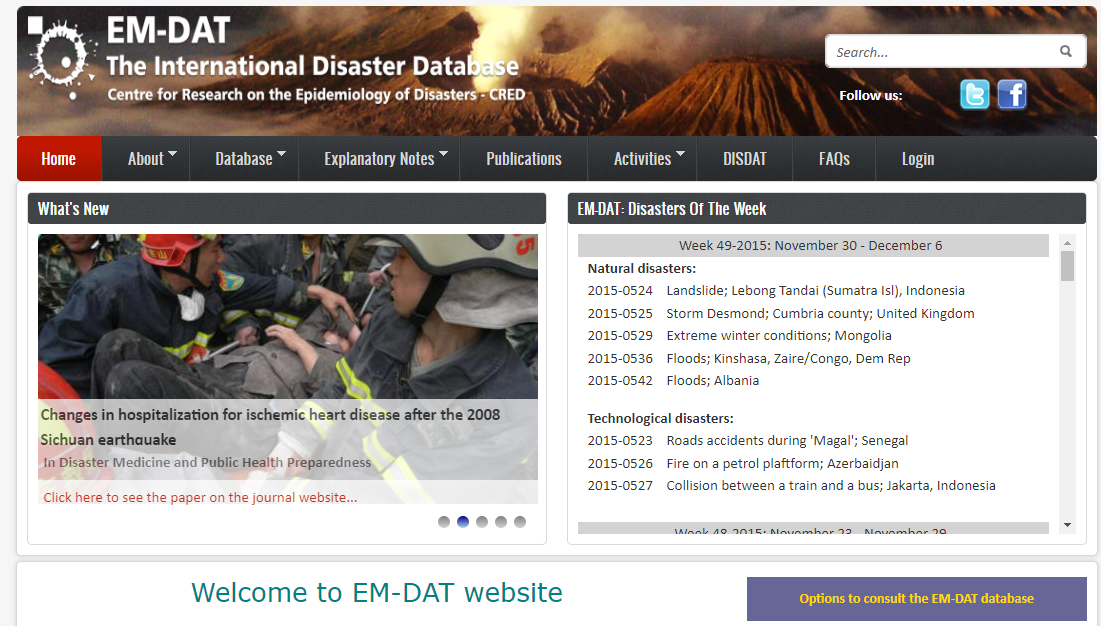1101x626 pixels.
Task: Click 'EM-DAT: Disasters Of The Week' header
Action: click(826, 208)
